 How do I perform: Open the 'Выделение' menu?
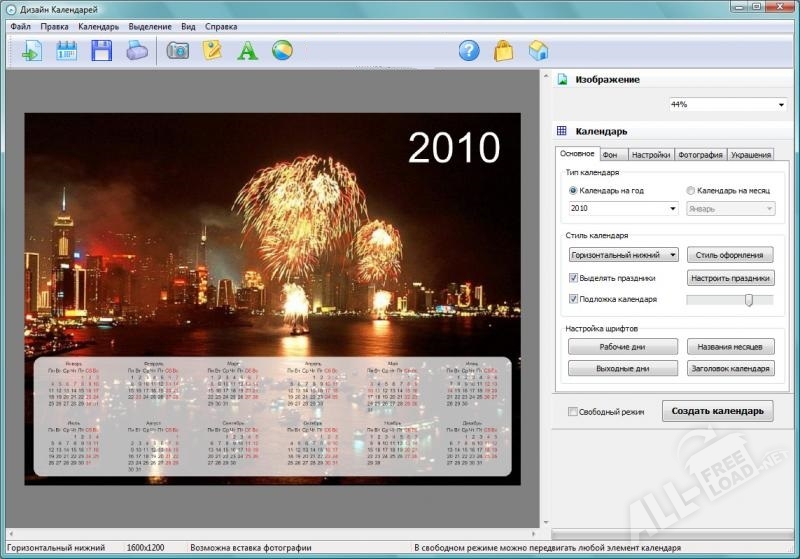click(150, 26)
